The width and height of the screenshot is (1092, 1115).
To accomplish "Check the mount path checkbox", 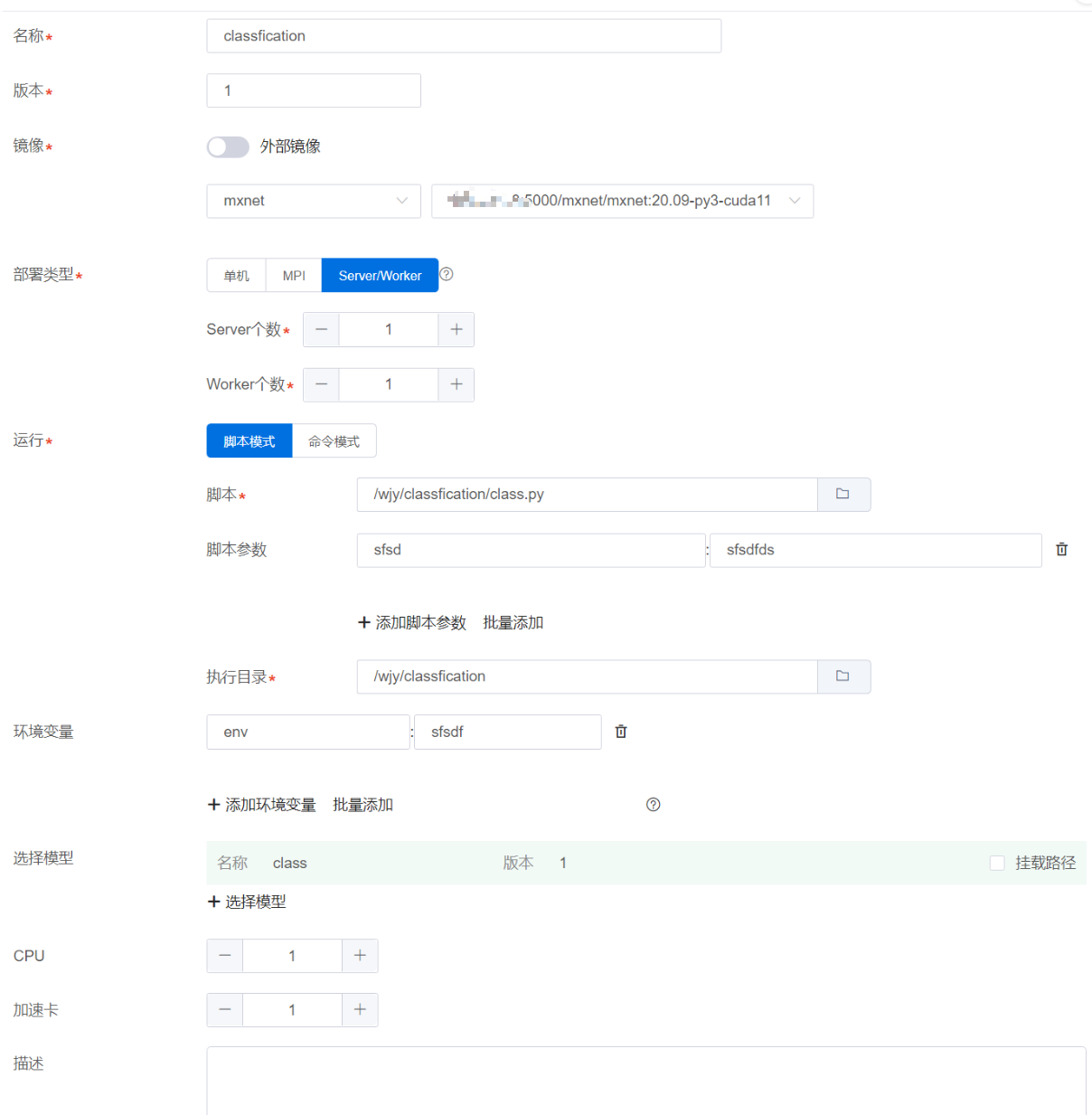I will coord(997,864).
